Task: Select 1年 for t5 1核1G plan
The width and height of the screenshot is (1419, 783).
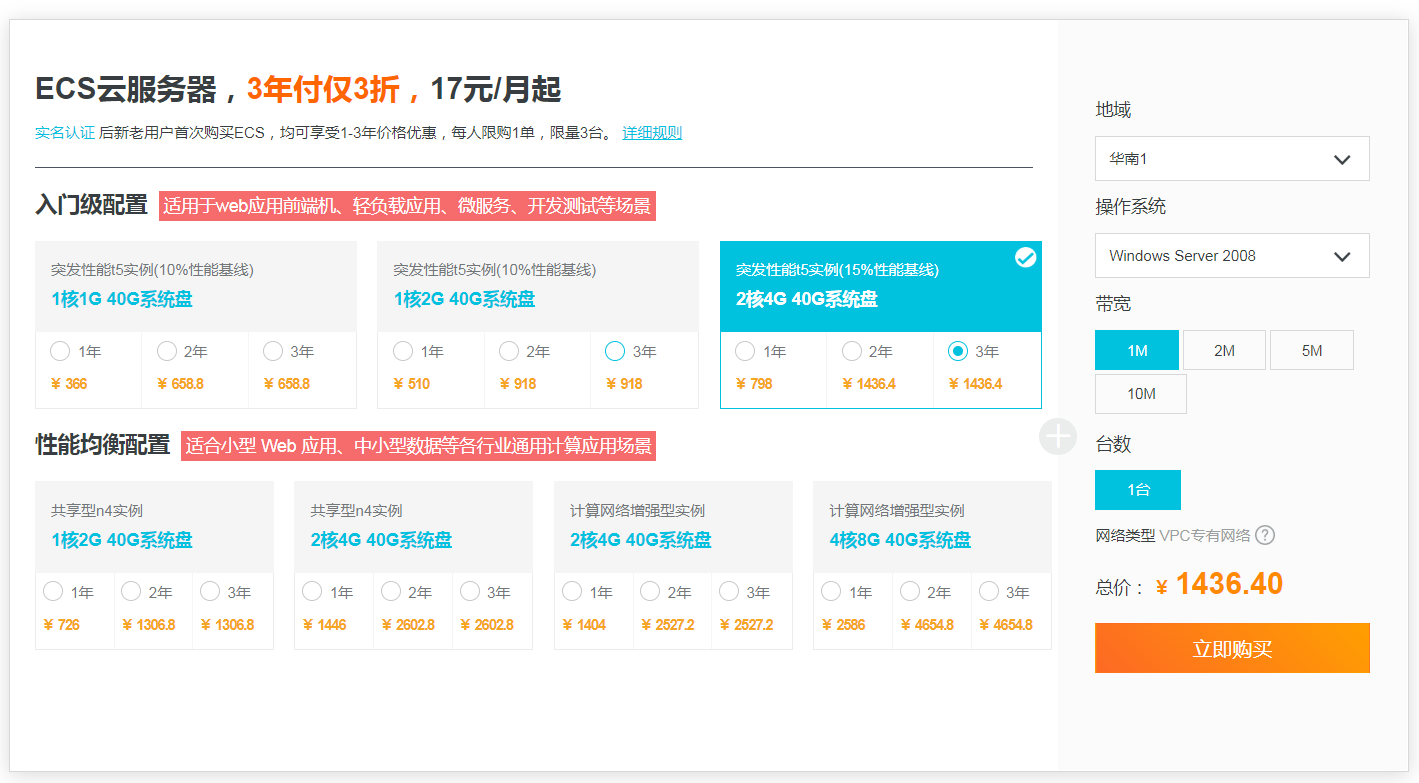Action: pos(60,351)
